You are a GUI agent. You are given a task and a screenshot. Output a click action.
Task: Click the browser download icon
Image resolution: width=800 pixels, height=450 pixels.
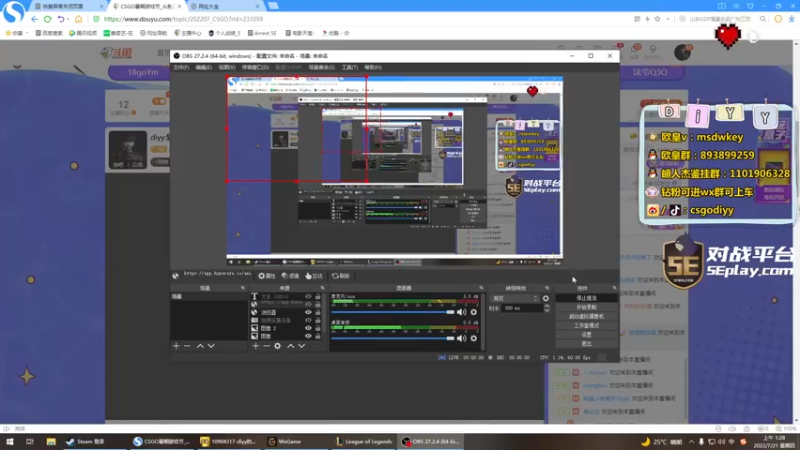click(x=791, y=19)
